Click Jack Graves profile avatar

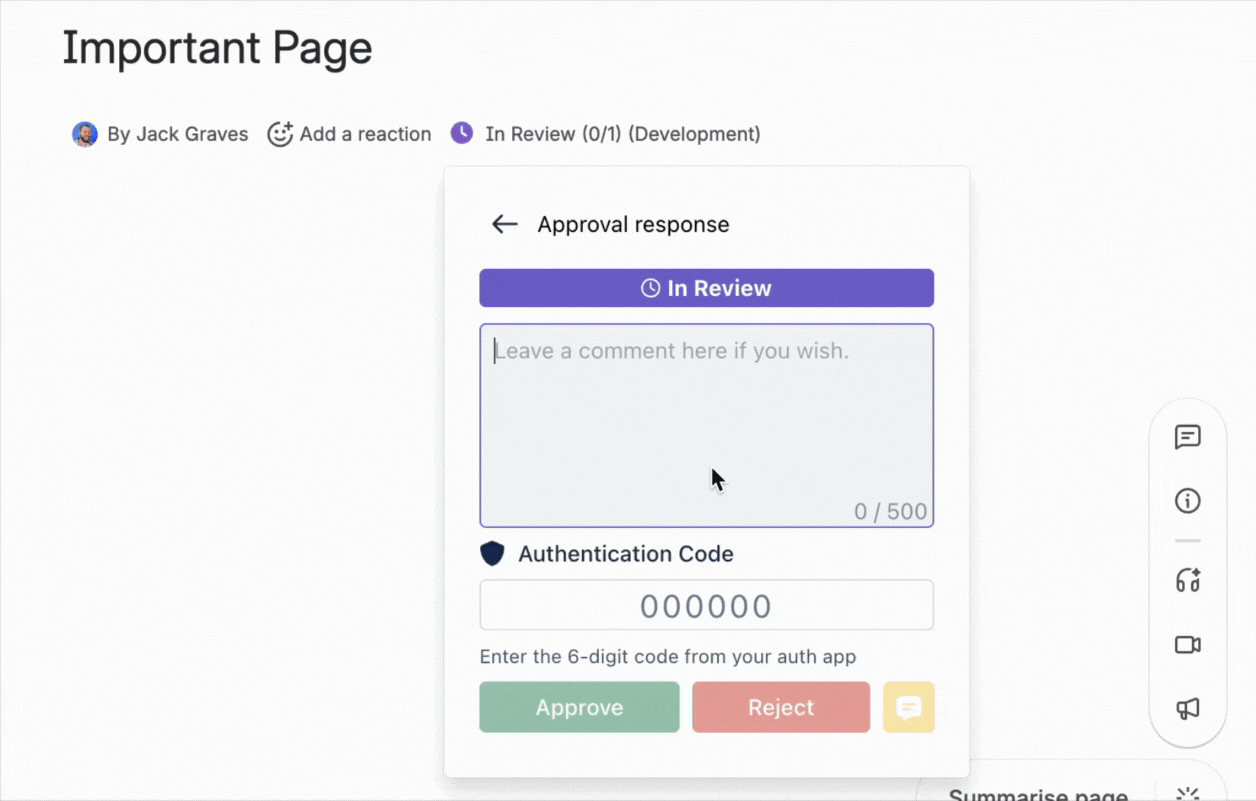tap(85, 133)
